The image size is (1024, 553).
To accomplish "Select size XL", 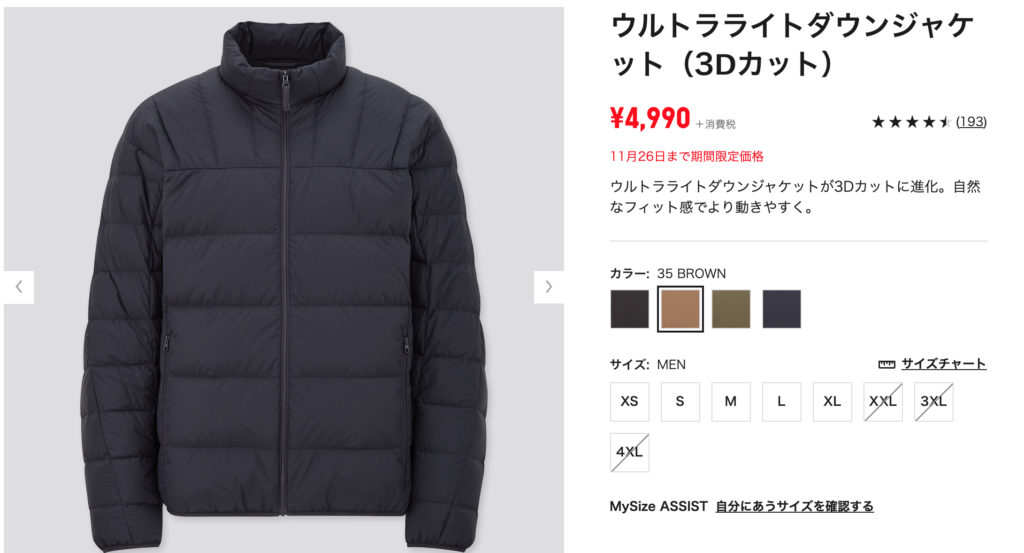I will coord(832,402).
